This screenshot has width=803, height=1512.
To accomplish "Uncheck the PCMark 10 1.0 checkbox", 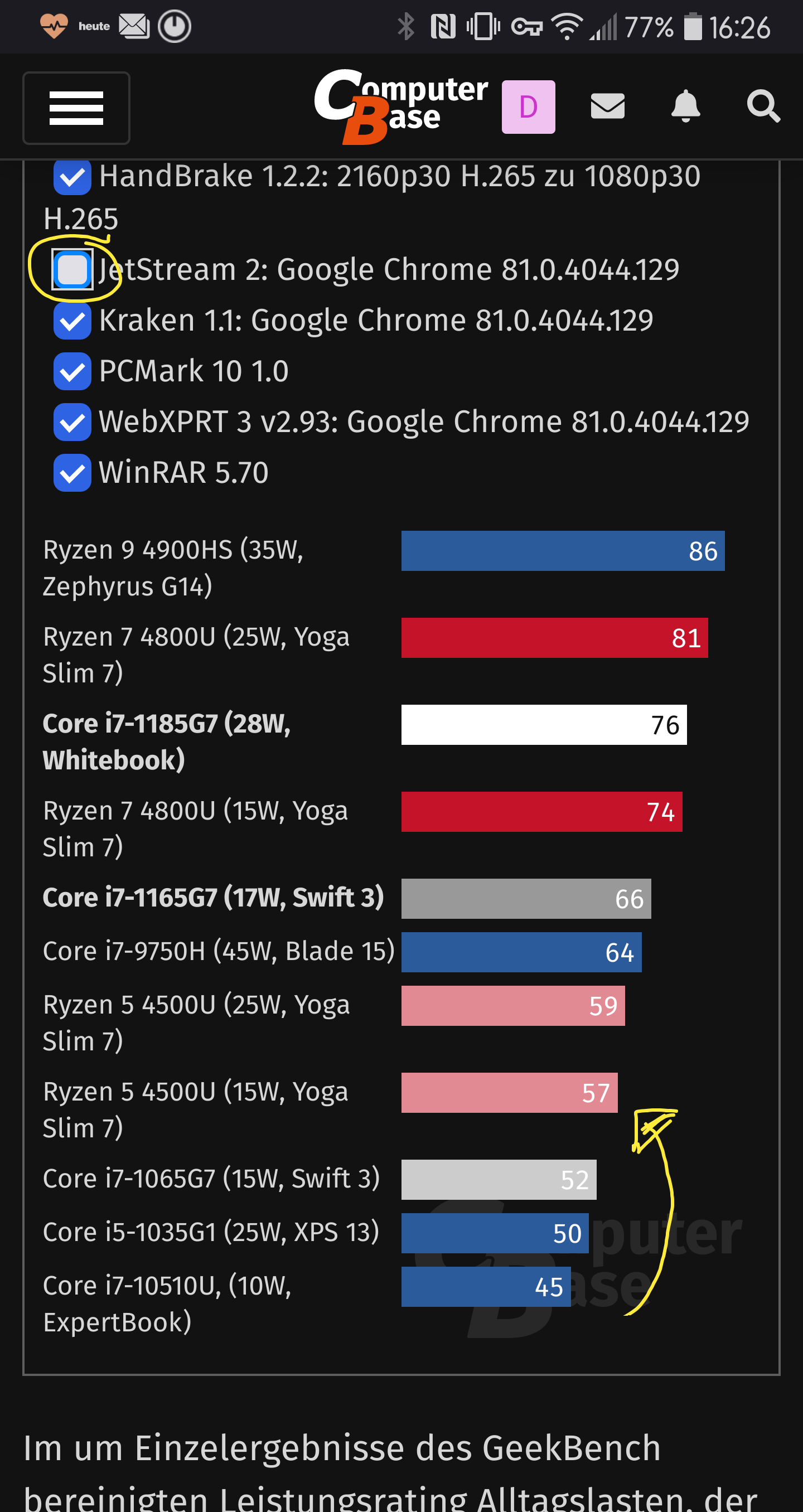I will (x=72, y=371).
